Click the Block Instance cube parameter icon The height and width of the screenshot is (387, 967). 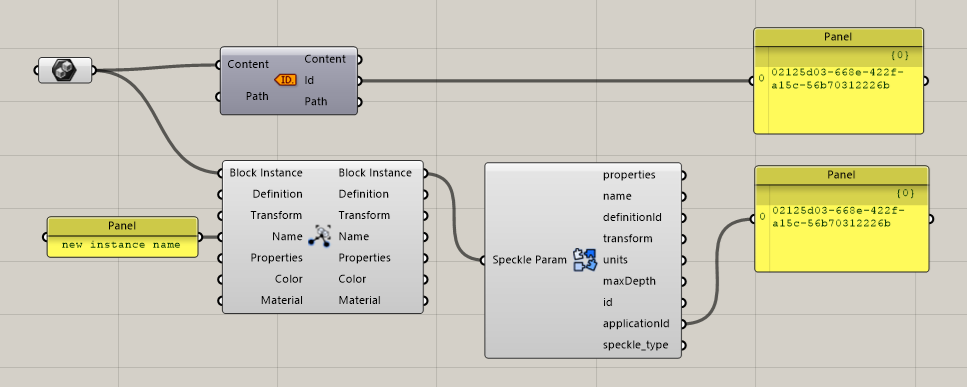click(x=65, y=70)
